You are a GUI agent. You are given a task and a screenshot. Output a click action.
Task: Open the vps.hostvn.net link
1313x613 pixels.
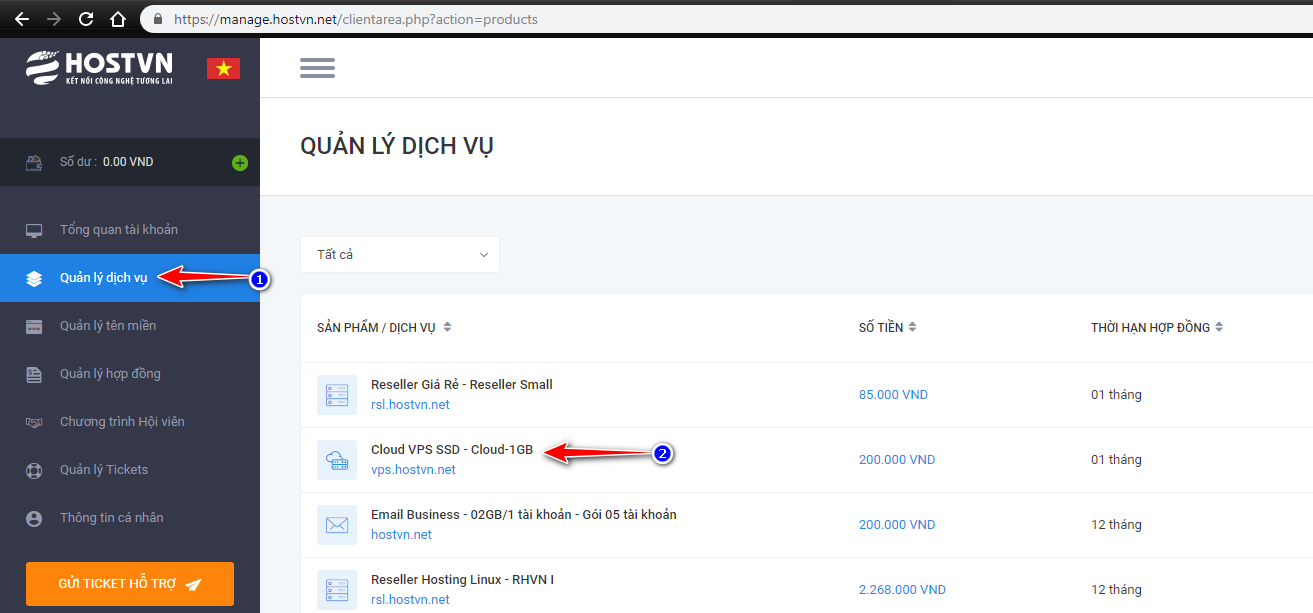(x=413, y=470)
